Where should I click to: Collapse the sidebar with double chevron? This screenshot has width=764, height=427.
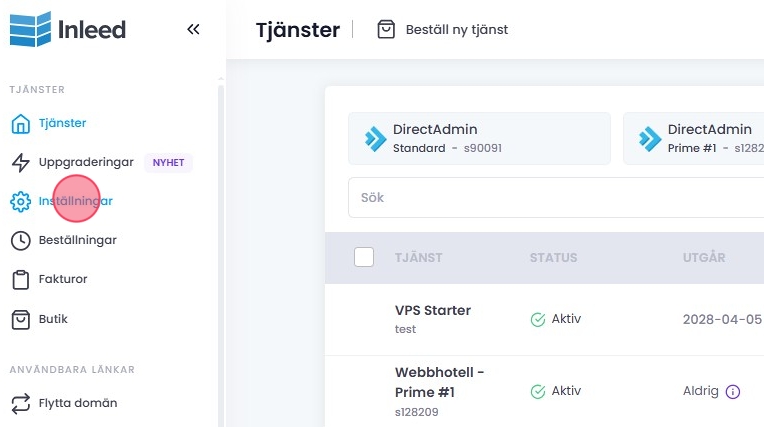pos(193,29)
